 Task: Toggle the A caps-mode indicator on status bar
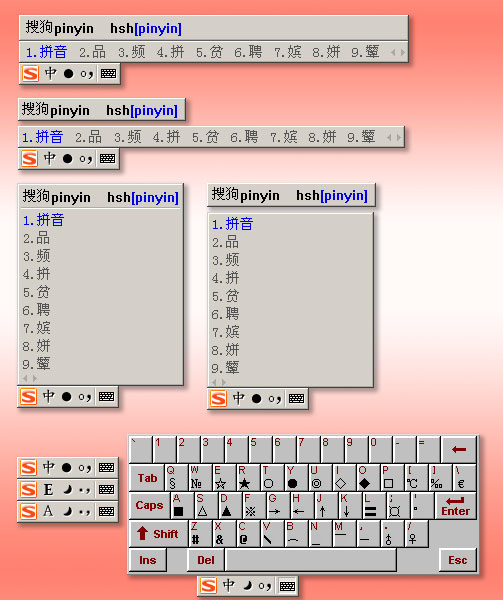48,511
